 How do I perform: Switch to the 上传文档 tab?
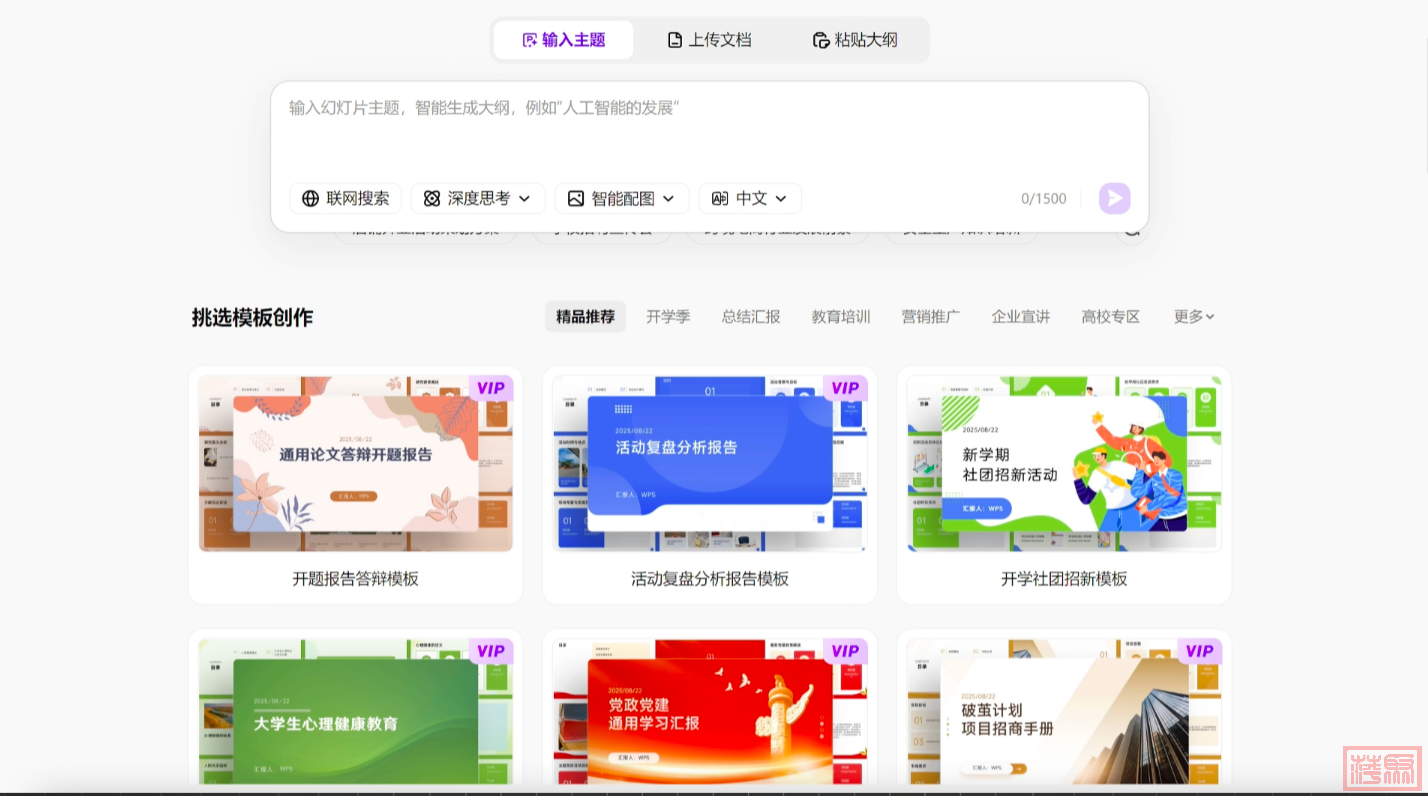(709, 40)
